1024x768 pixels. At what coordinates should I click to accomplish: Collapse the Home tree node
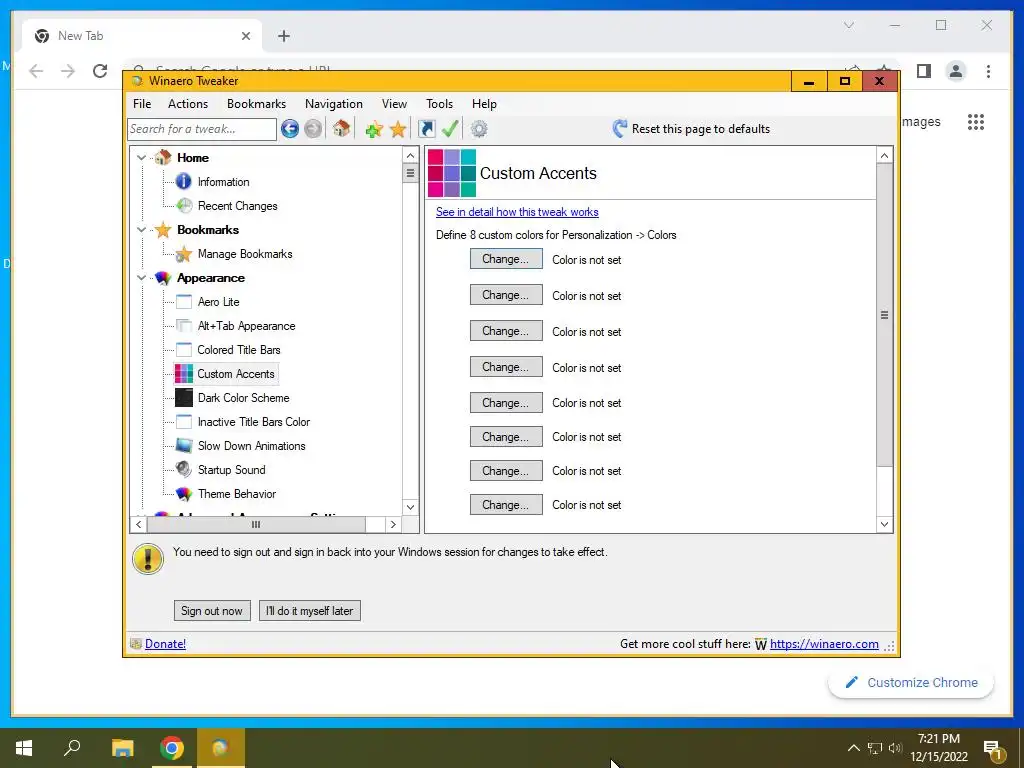click(141, 157)
